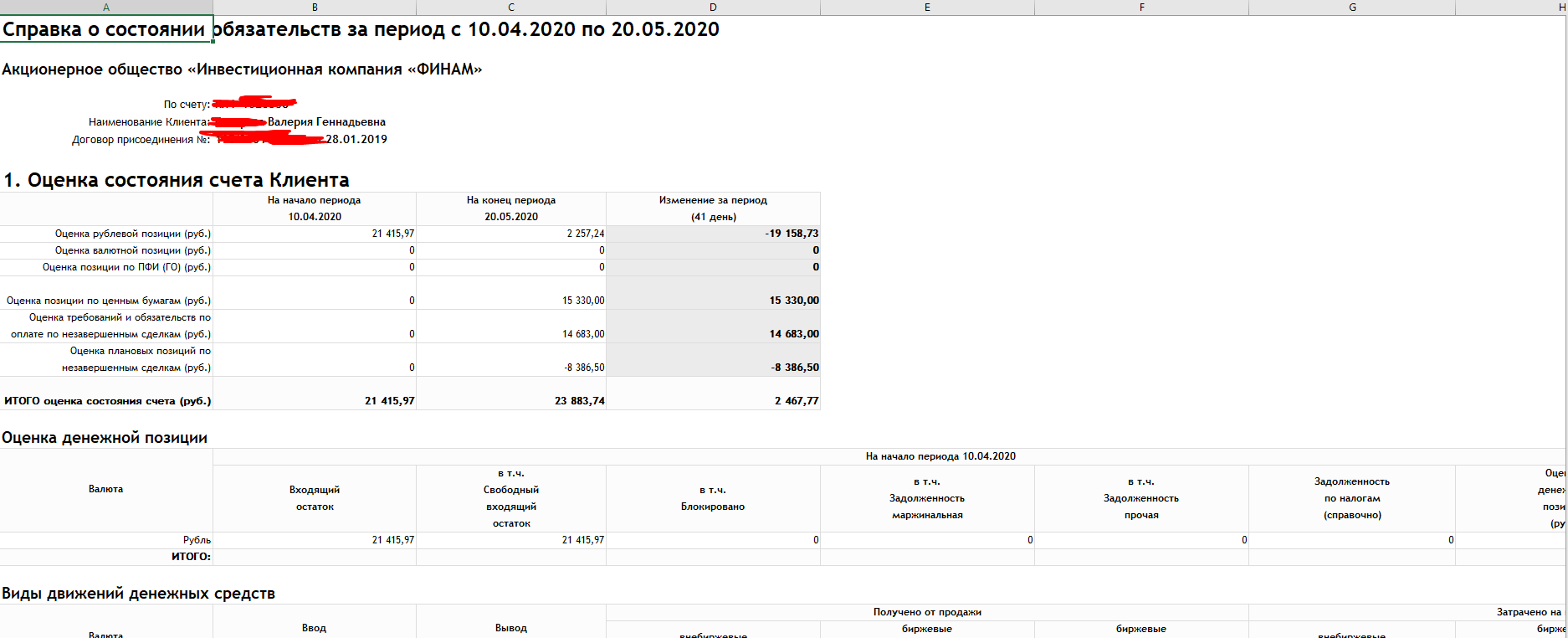Click the total change '2 467,77'

797,401
